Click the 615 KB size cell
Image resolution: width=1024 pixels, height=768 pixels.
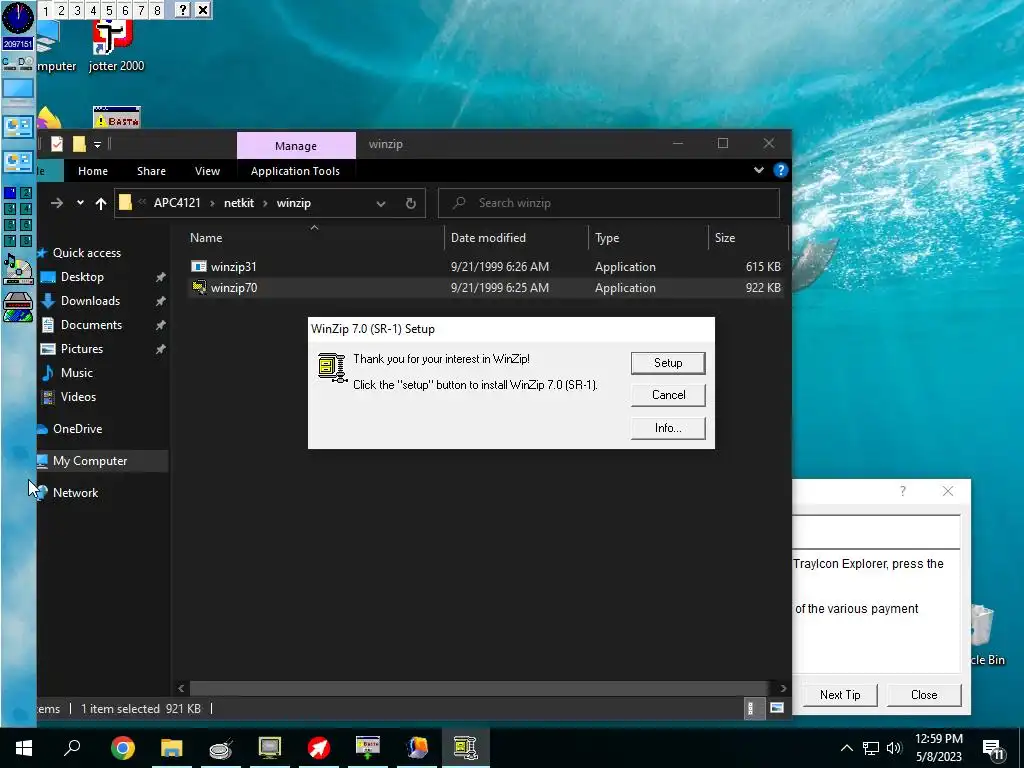click(763, 266)
